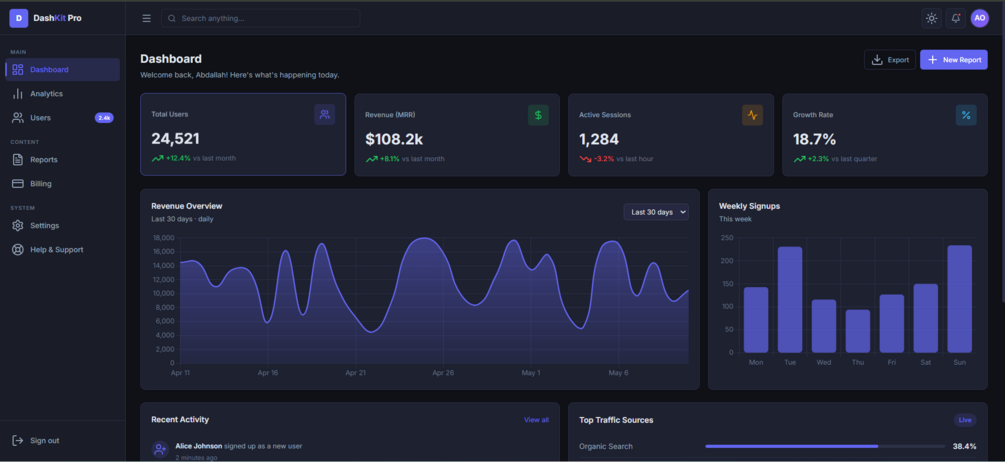Click the Growth Rate percent icon
This screenshot has width=1005, height=462.
point(966,115)
